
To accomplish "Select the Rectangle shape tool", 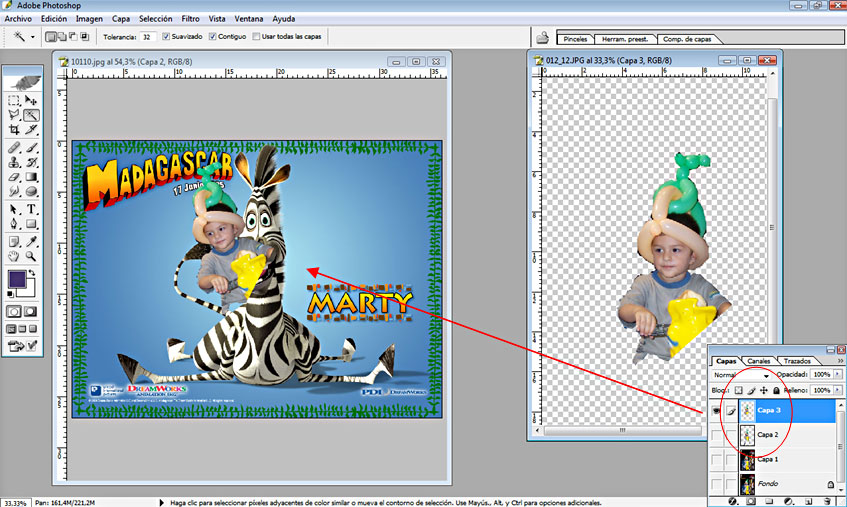I will (31, 224).
